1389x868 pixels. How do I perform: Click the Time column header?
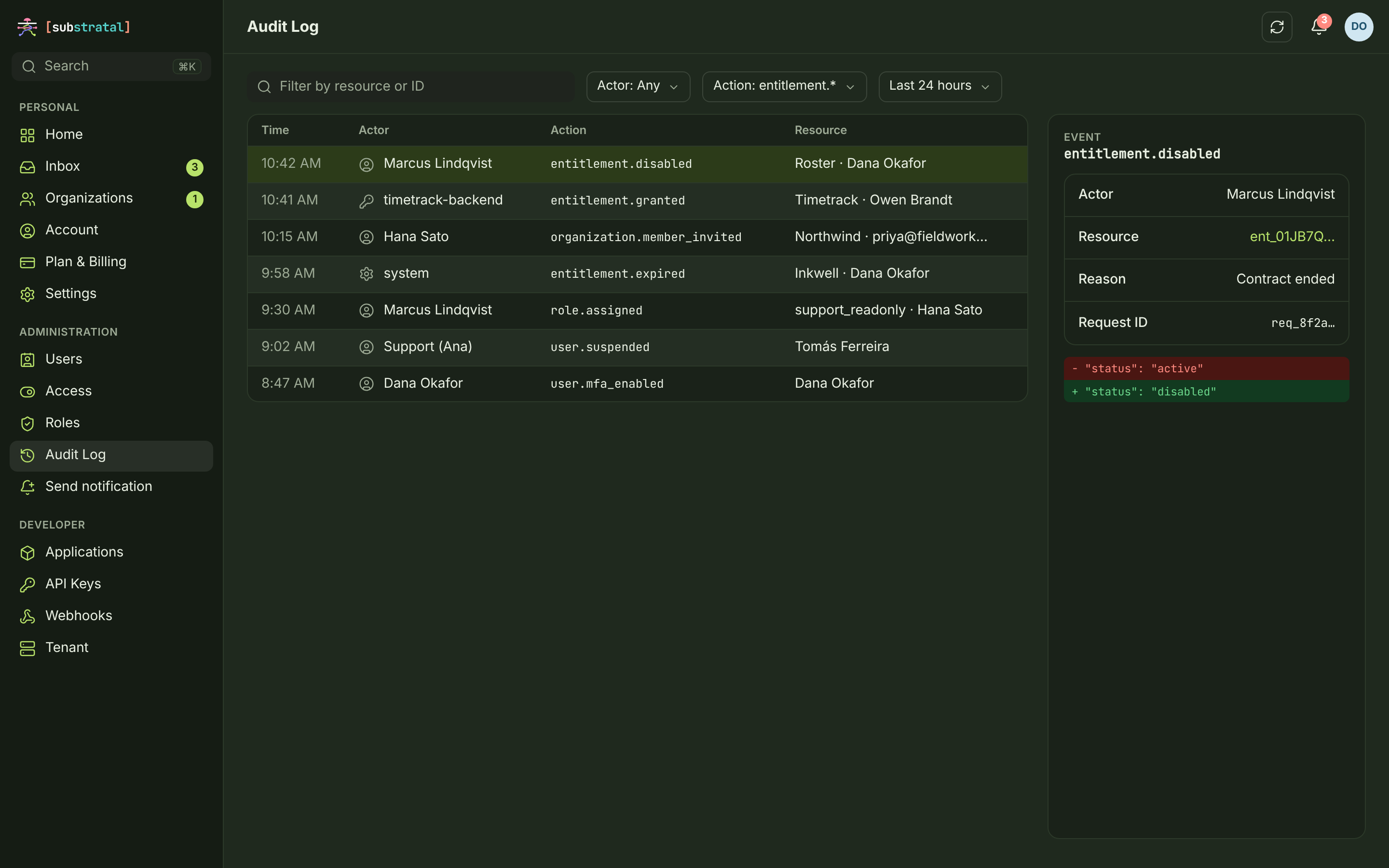(275, 130)
